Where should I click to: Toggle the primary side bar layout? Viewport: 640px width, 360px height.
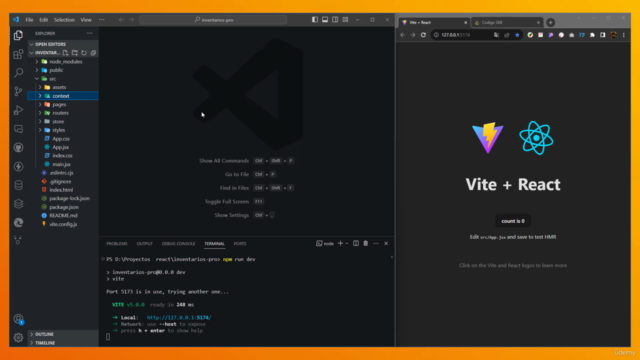[x=315, y=20]
